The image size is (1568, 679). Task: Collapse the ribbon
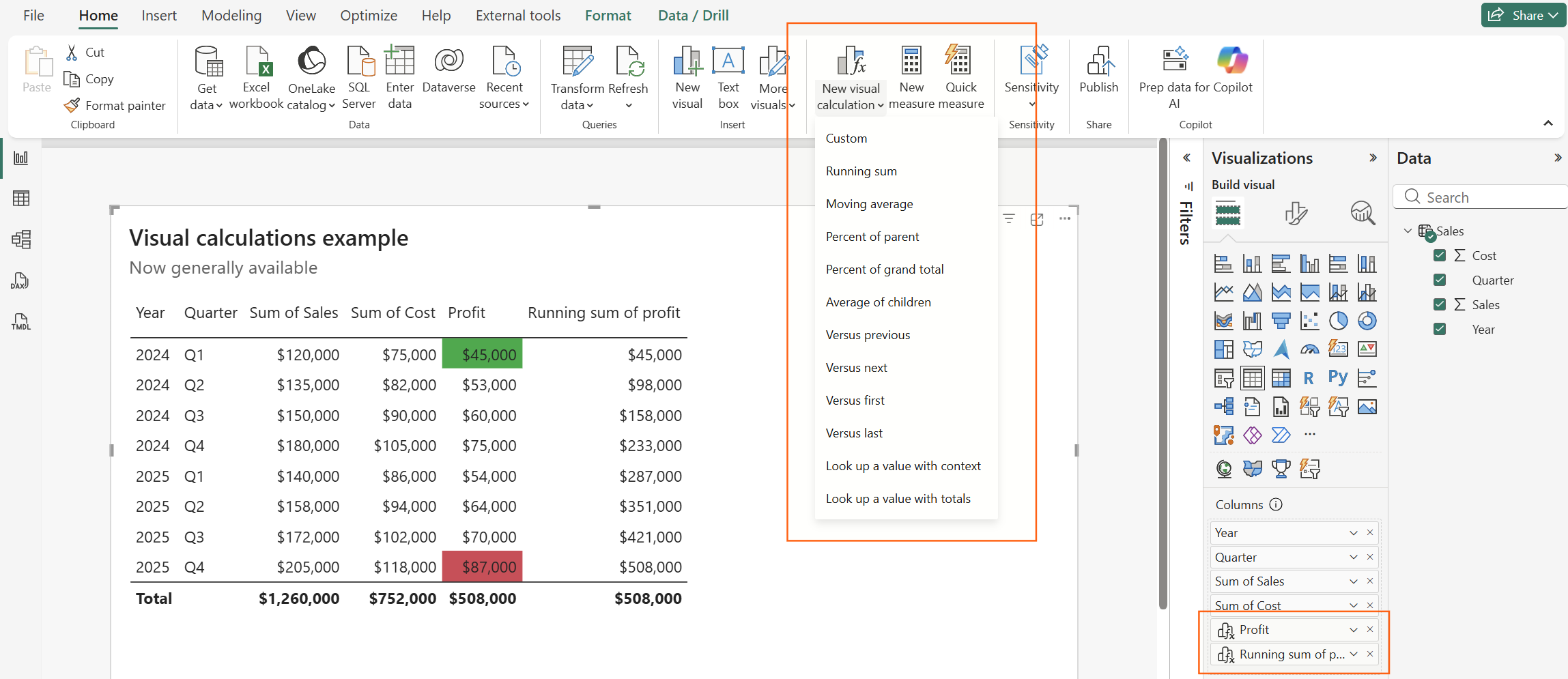coord(1548,124)
